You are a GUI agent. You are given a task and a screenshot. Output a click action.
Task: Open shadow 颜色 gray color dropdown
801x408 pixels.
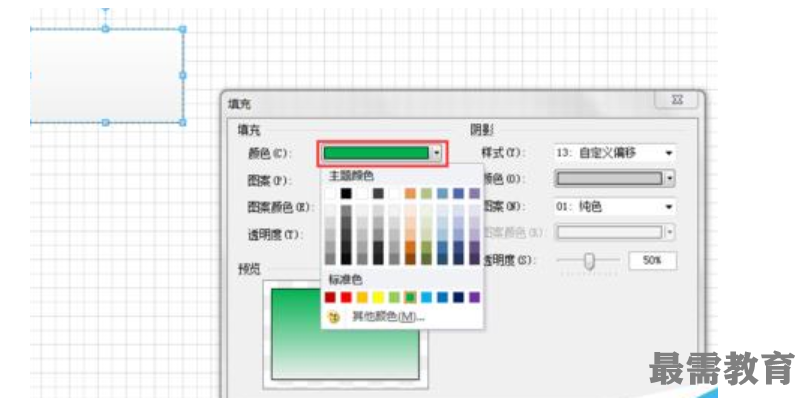point(669,178)
